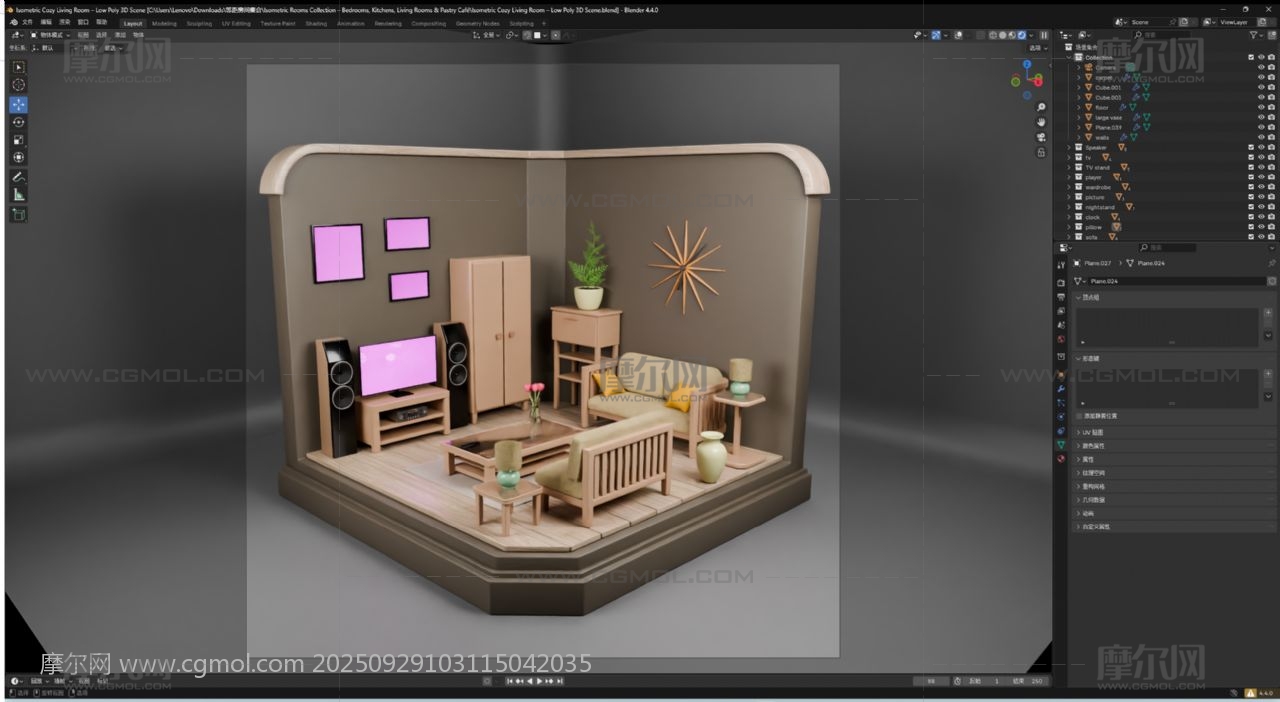Open the Material properties tab
The height and width of the screenshot is (702, 1280).
click(1061, 459)
